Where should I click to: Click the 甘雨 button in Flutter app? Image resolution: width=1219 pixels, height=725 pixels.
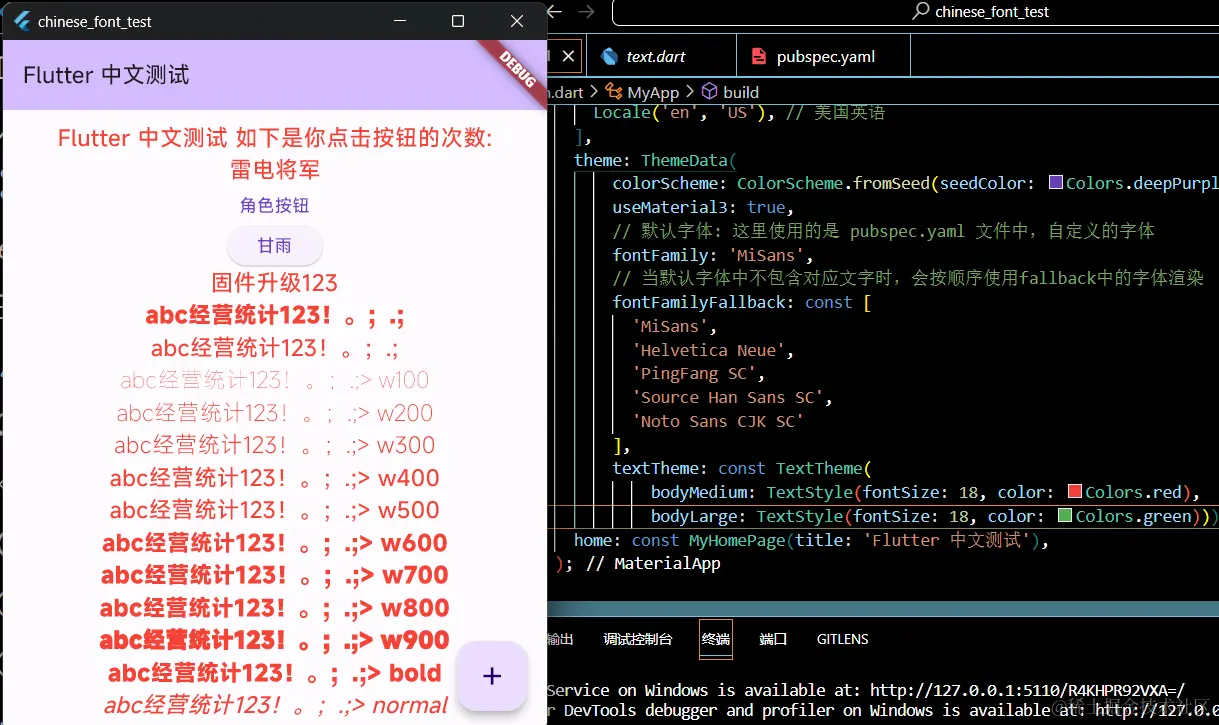tap(275, 246)
